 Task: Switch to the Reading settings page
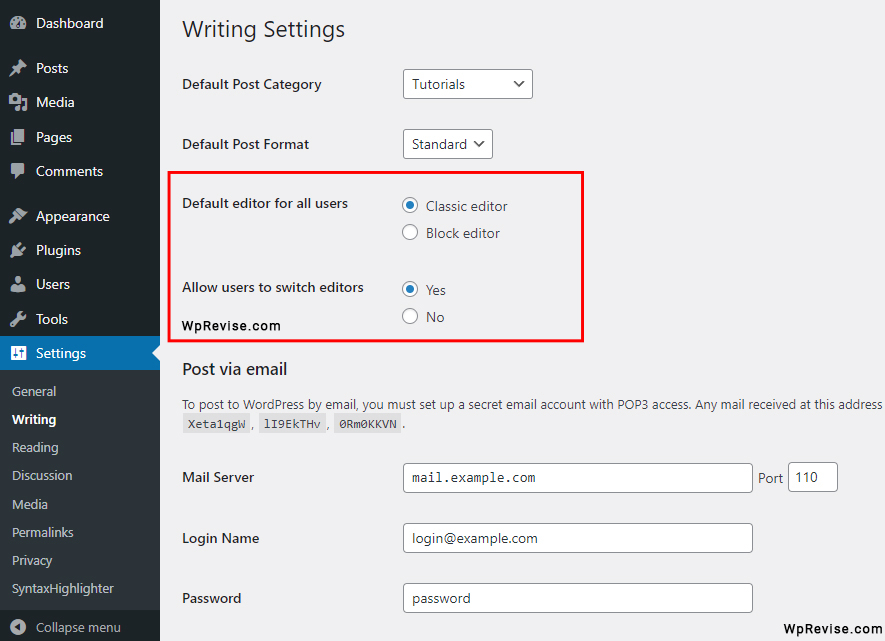(32, 447)
